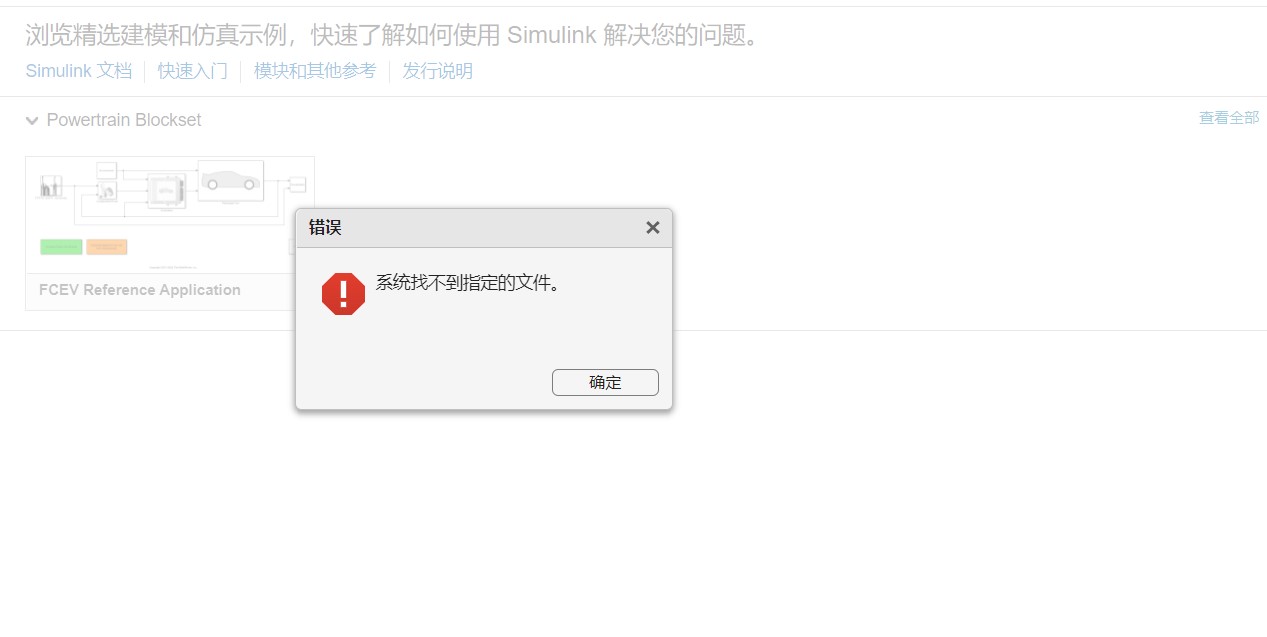Open the 发行说明 link
1267x637 pixels.
click(438, 71)
